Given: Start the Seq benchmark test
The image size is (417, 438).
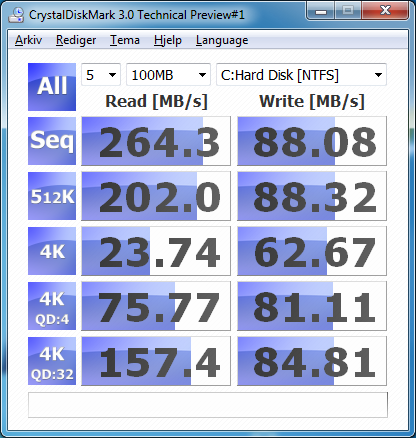Looking at the screenshot, I should (x=52, y=141).
